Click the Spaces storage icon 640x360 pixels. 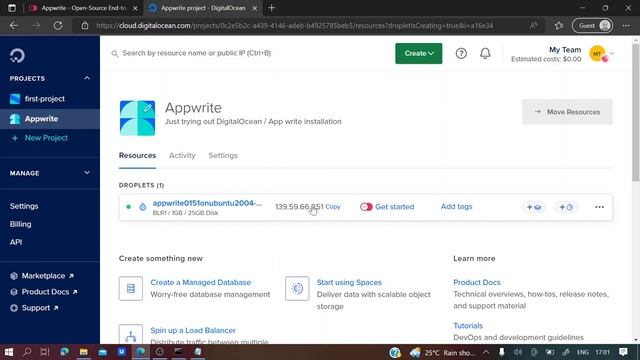click(x=297, y=289)
